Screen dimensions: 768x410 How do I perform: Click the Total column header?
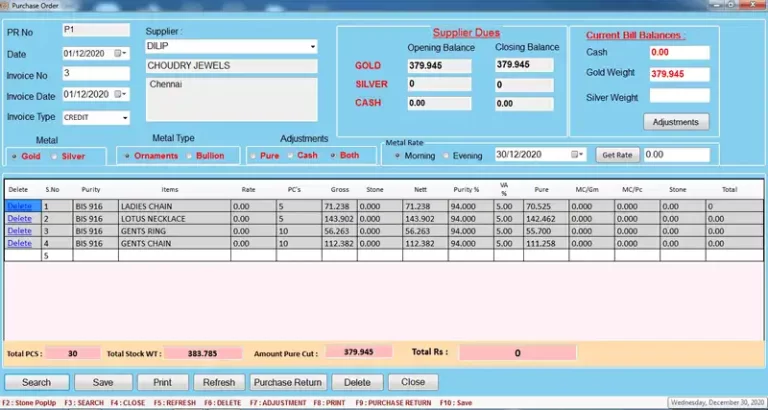point(729,190)
